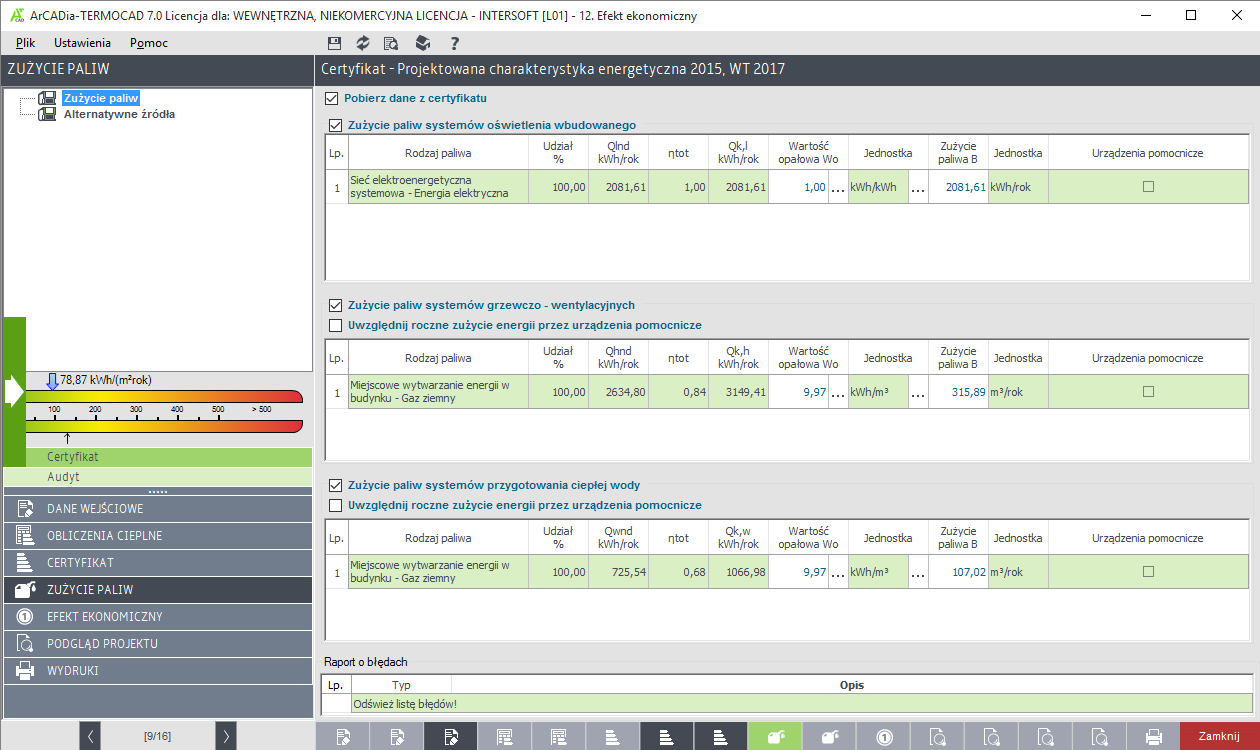Open unit picker next to kWh/kWh
Screen dimensions: 1260x750
[918, 187]
